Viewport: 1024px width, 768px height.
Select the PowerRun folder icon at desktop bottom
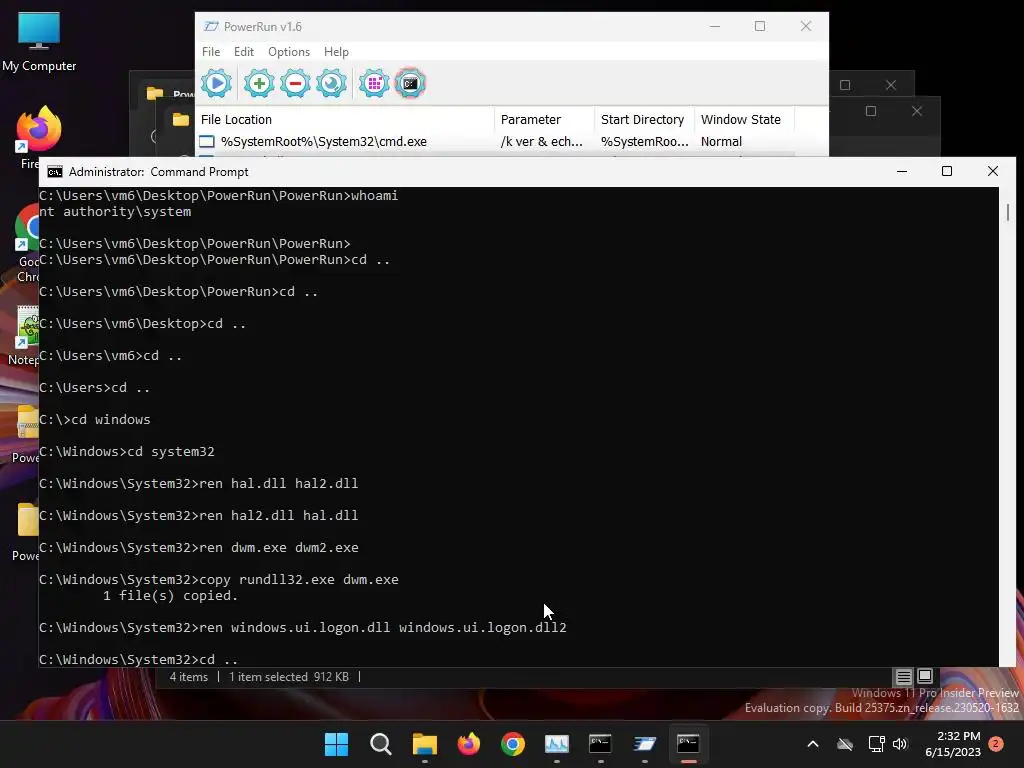(x=26, y=532)
